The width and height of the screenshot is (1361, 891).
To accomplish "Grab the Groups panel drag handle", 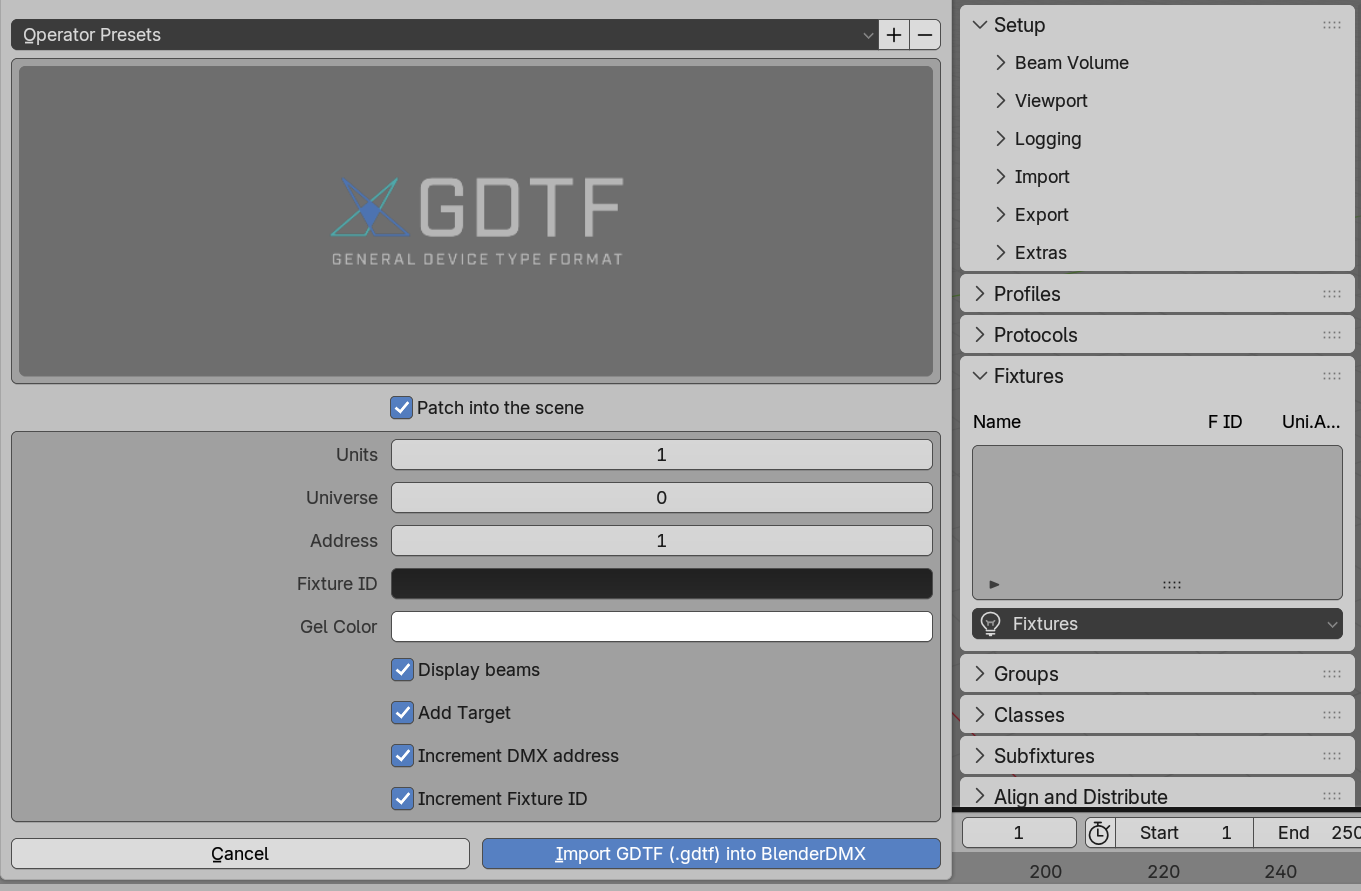I will pos(1331,674).
